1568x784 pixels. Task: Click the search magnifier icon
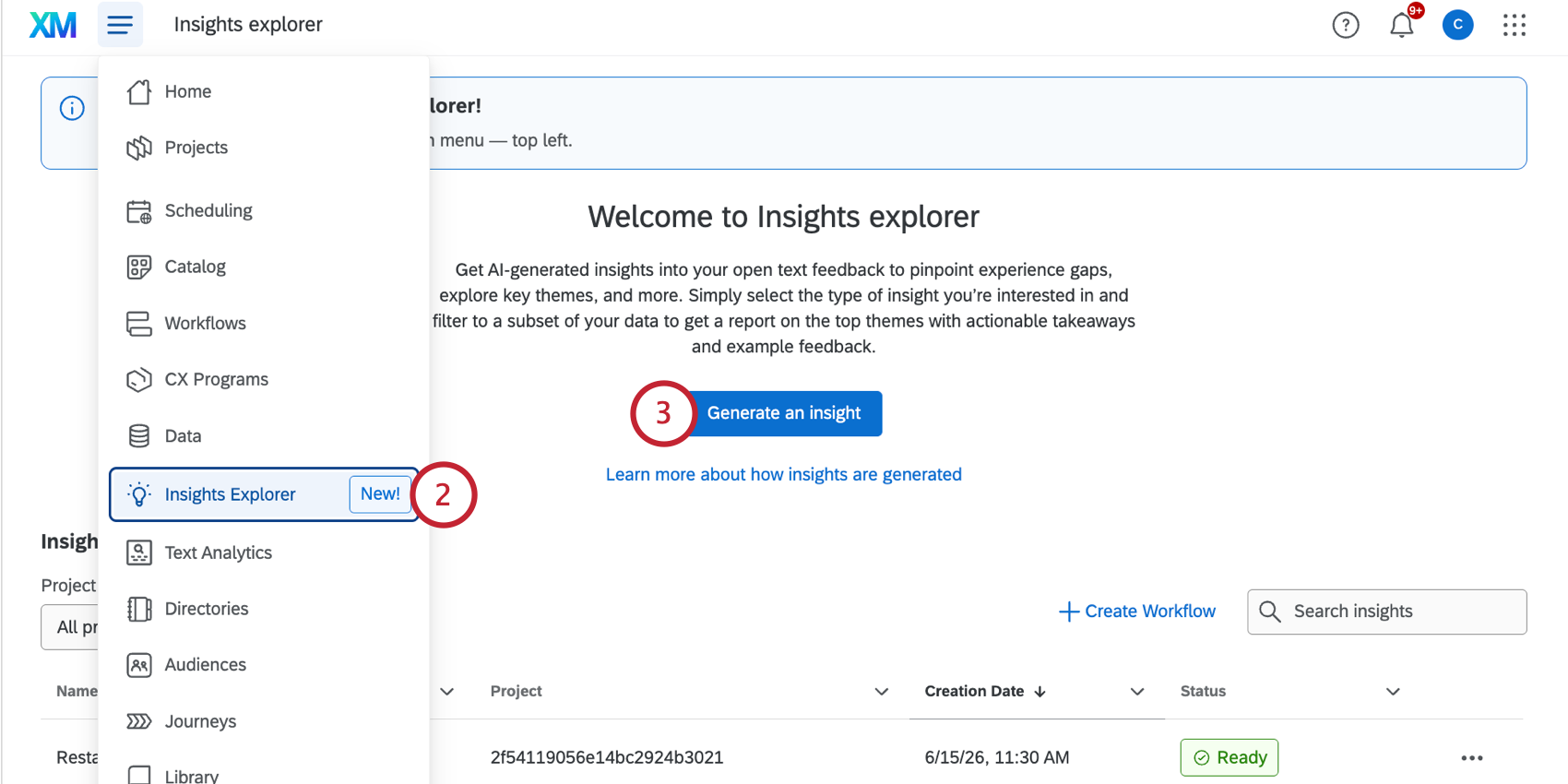(1270, 612)
